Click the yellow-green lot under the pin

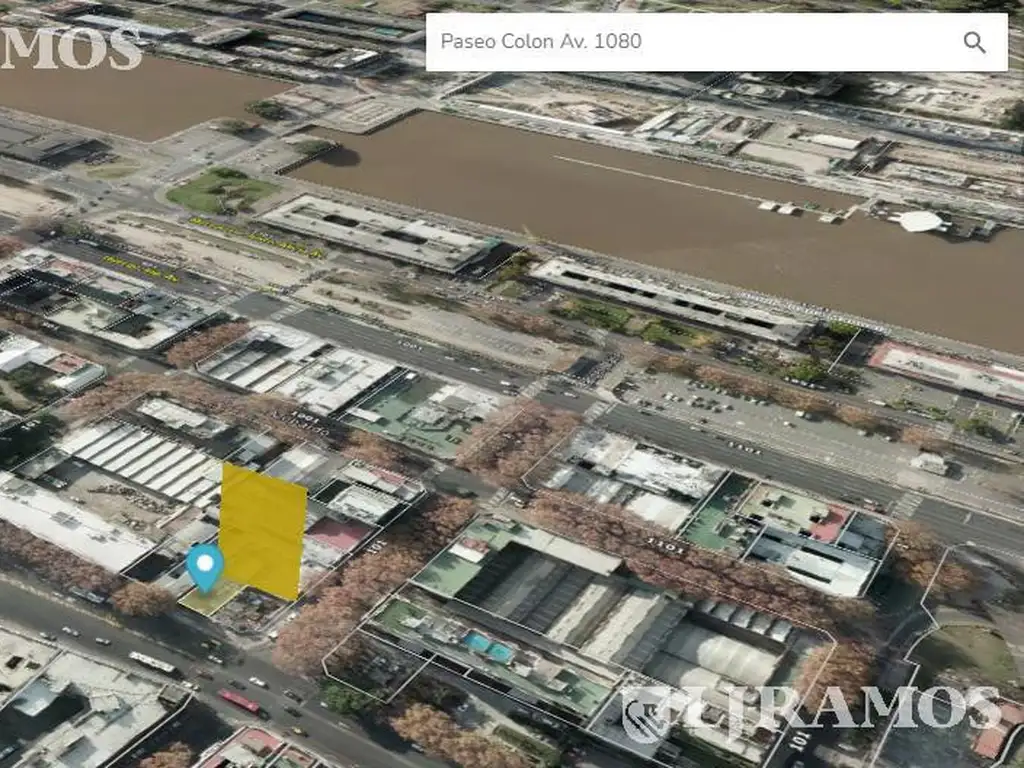[210, 599]
